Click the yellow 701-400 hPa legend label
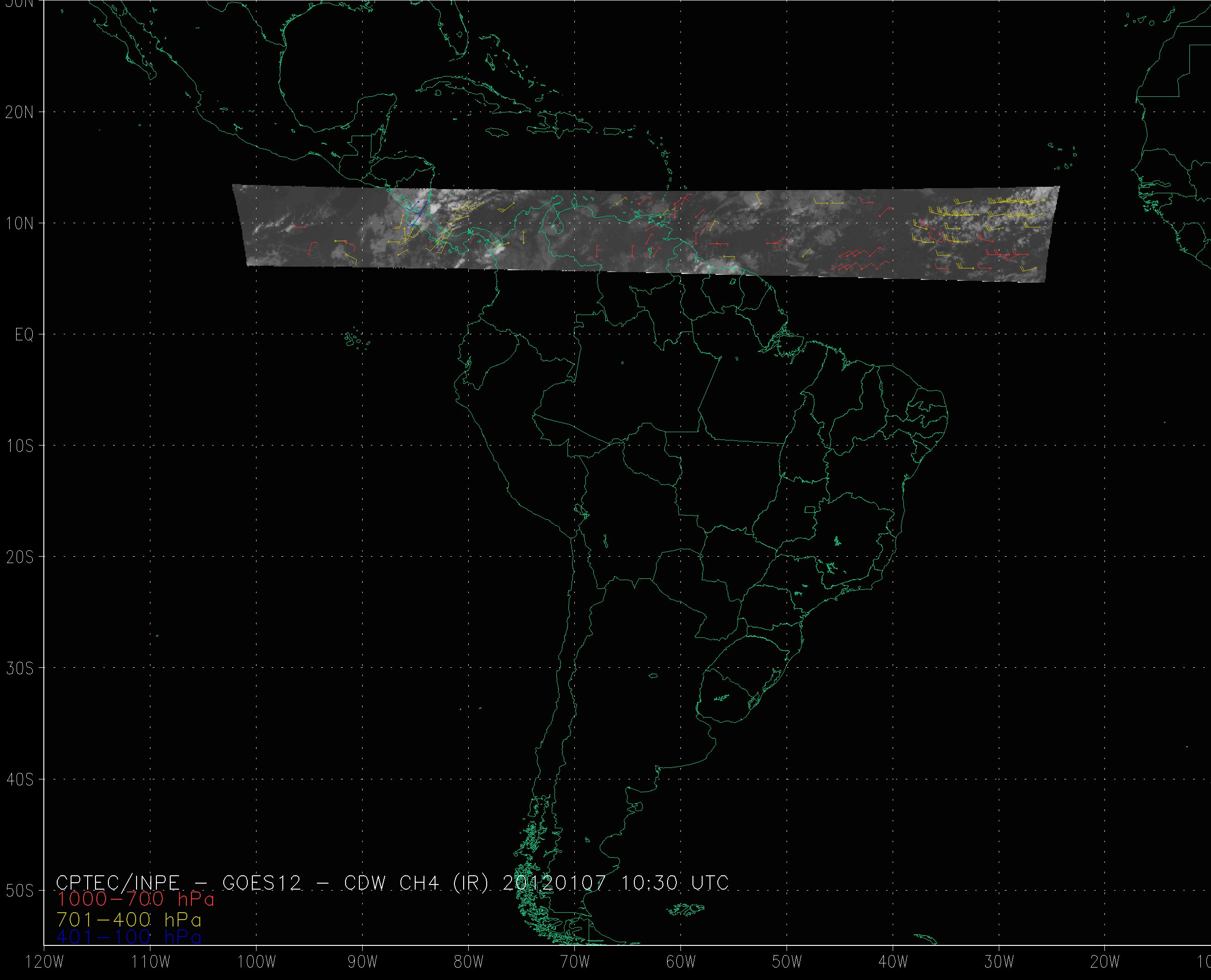Image resolution: width=1211 pixels, height=980 pixels. pos(129,920)
